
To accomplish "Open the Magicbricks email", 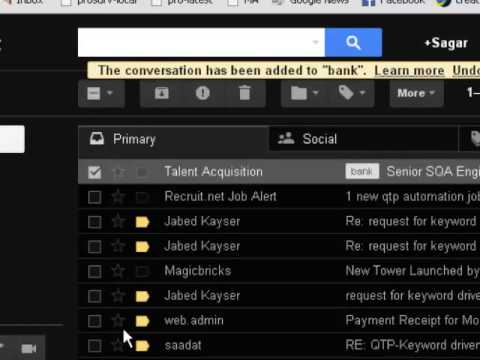I will [x=279, y=271].
